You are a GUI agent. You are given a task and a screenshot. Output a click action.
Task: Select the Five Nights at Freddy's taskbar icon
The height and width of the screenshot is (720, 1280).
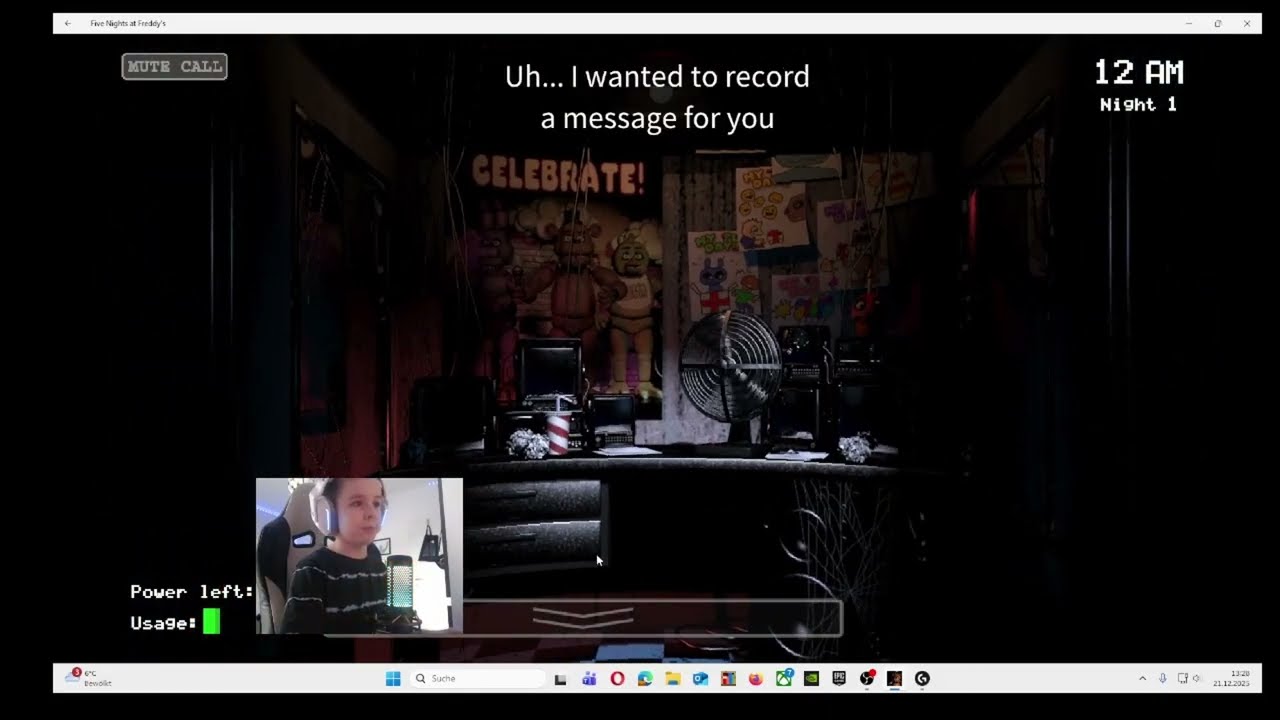(x=894, y=679)
